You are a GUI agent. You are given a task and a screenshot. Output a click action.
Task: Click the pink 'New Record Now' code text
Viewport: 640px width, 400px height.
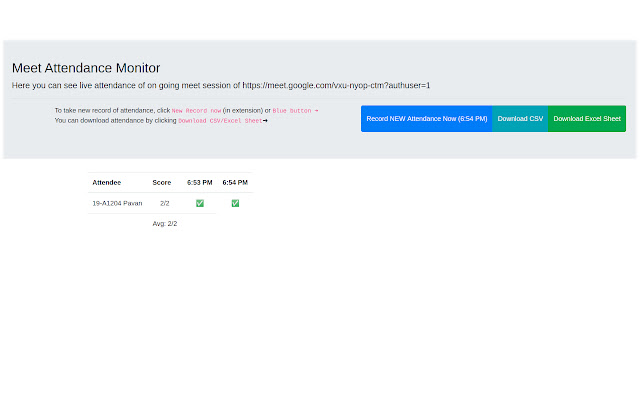pos(197,111)
